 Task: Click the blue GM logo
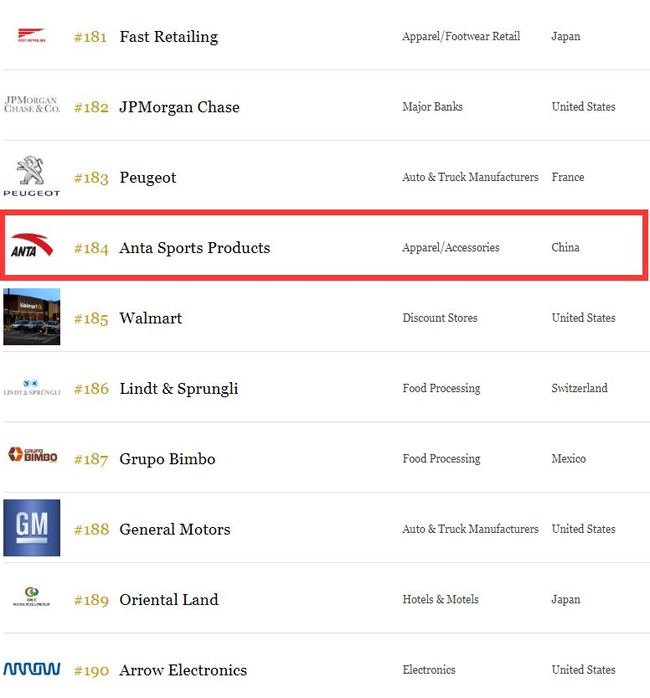pos(31,528)
